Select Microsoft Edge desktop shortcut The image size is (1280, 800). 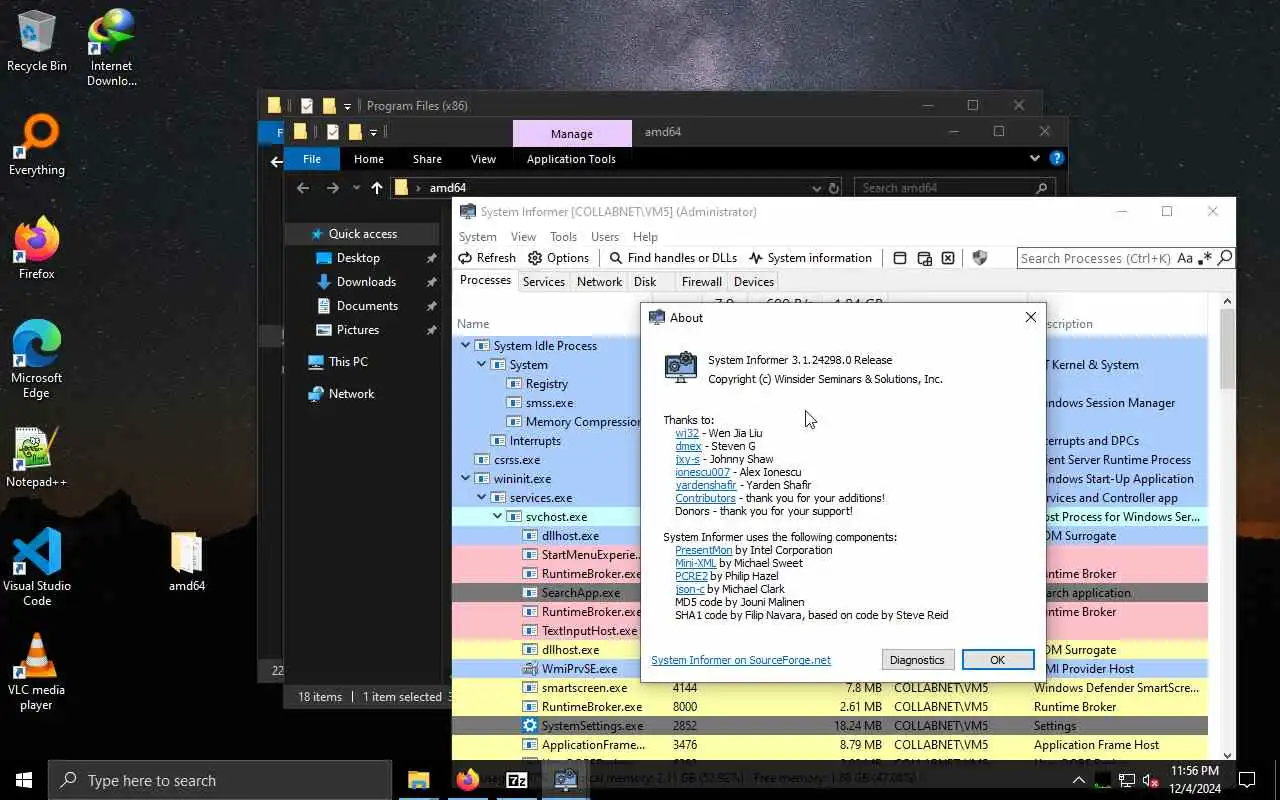click(37, 360)
